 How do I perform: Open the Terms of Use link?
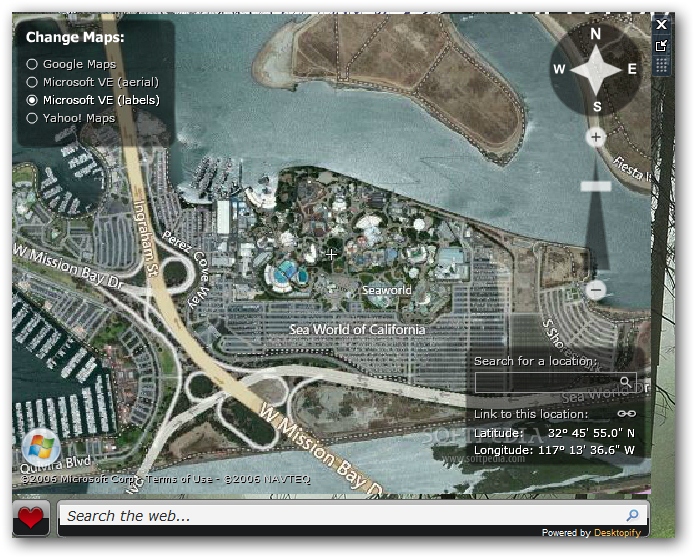[179, 479]
